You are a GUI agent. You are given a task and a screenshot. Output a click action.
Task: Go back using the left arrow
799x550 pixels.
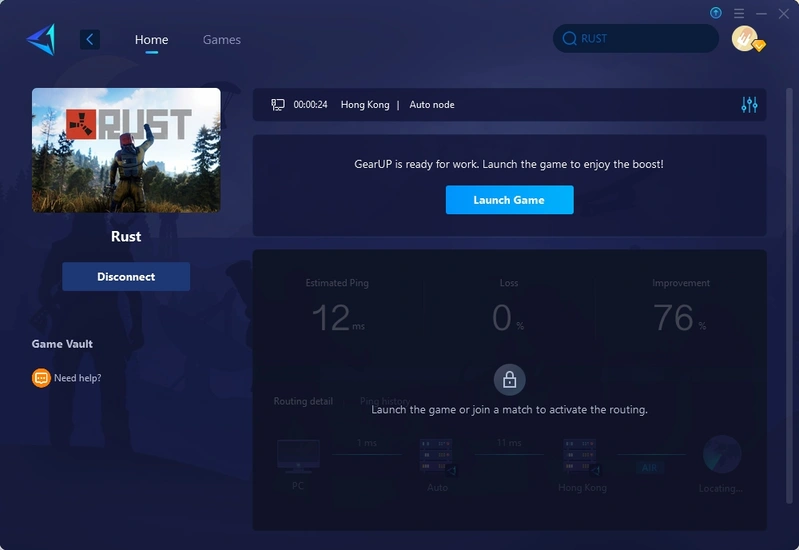(x=90, y=40)
